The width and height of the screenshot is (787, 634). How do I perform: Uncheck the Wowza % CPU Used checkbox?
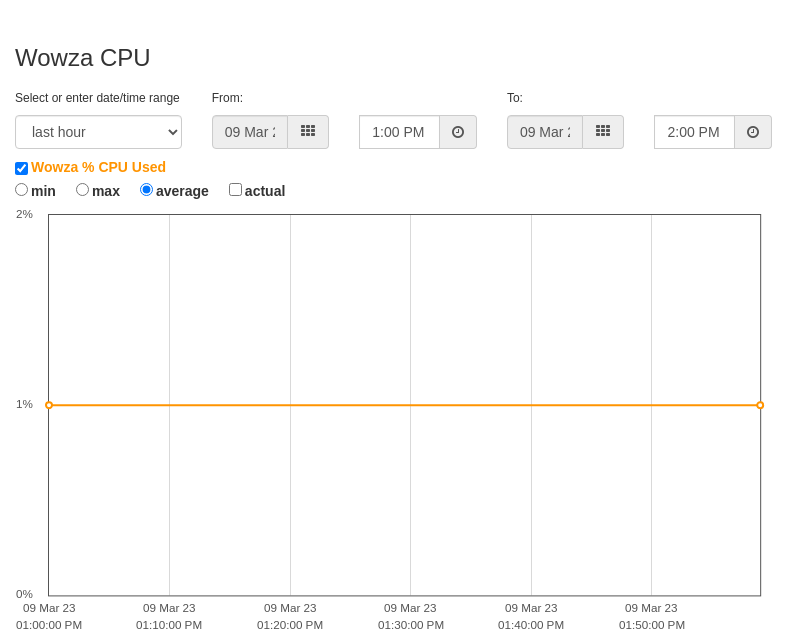click(22, 168)
